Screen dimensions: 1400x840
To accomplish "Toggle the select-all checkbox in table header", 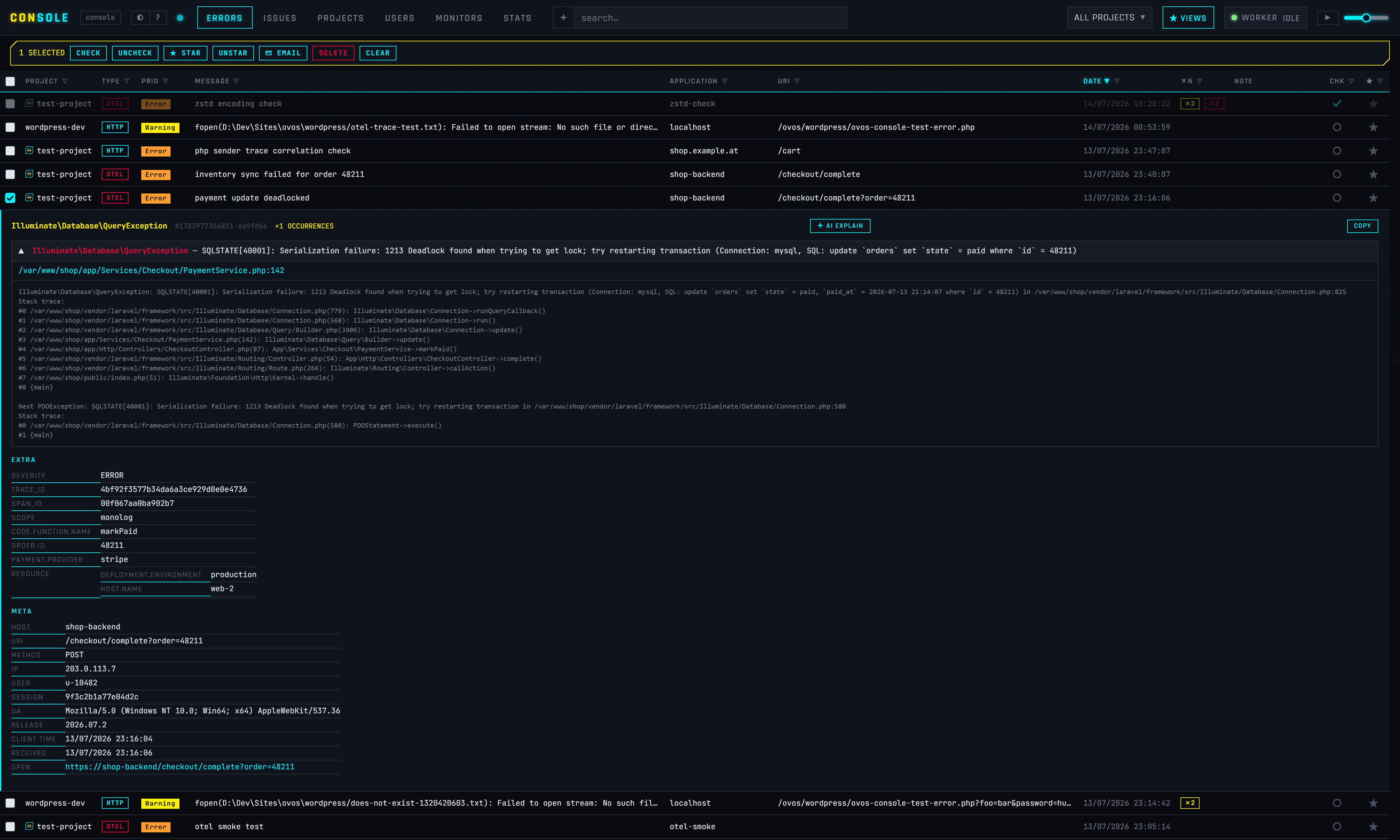I will tap(10, 81).
